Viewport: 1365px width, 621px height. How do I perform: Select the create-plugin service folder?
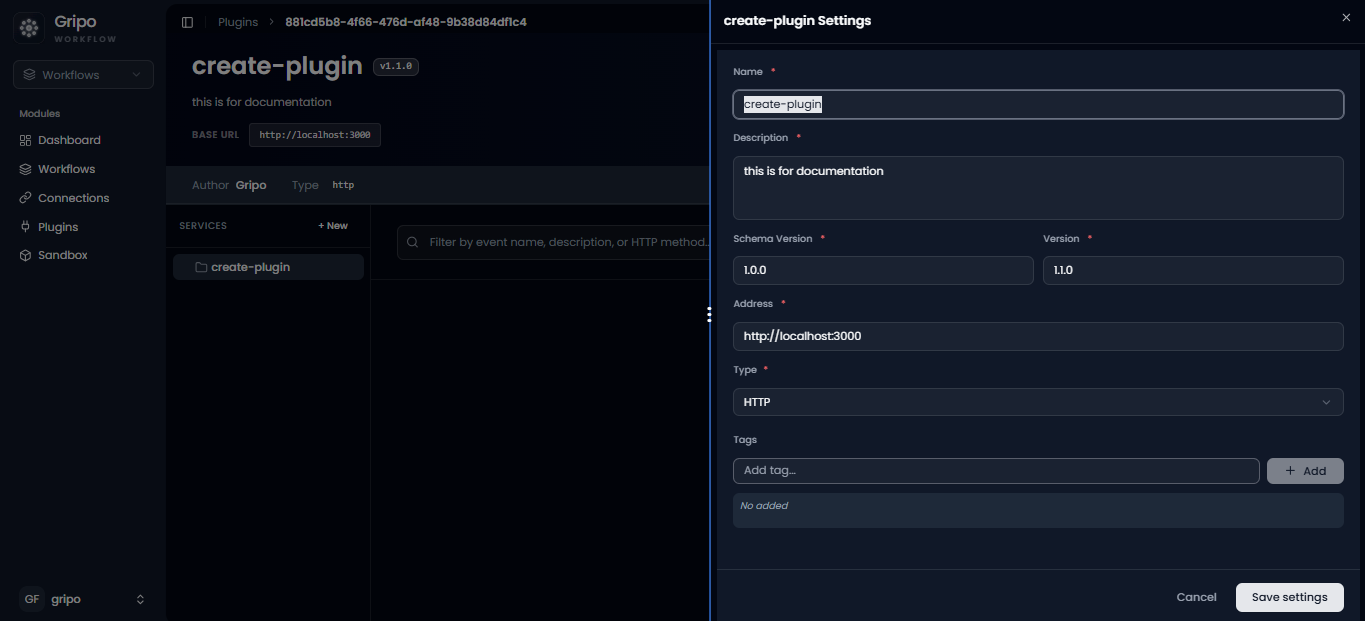(x=268, y=267)
